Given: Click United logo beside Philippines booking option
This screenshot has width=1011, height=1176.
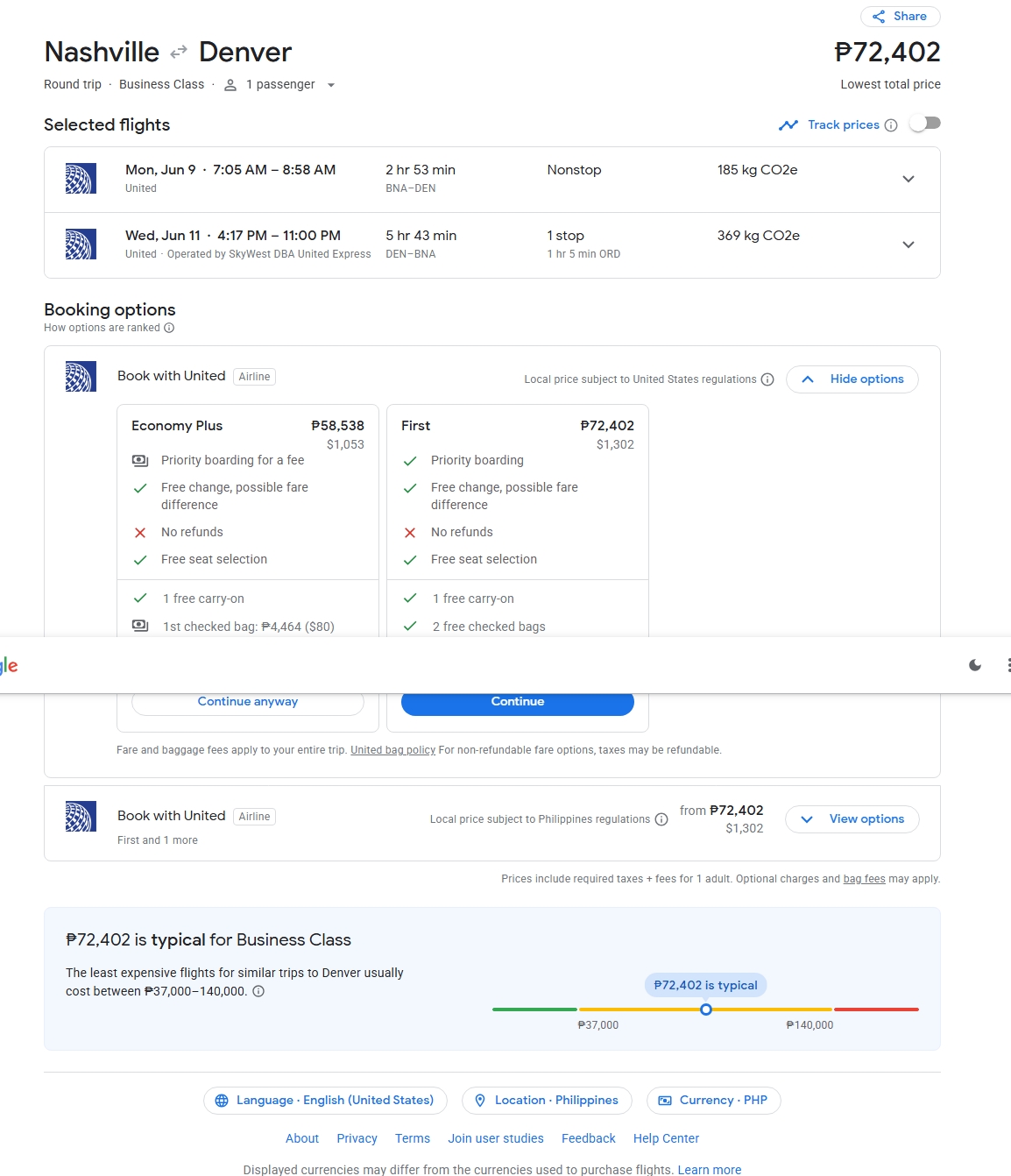Looking at the screenshot, I should coord(81,817).
